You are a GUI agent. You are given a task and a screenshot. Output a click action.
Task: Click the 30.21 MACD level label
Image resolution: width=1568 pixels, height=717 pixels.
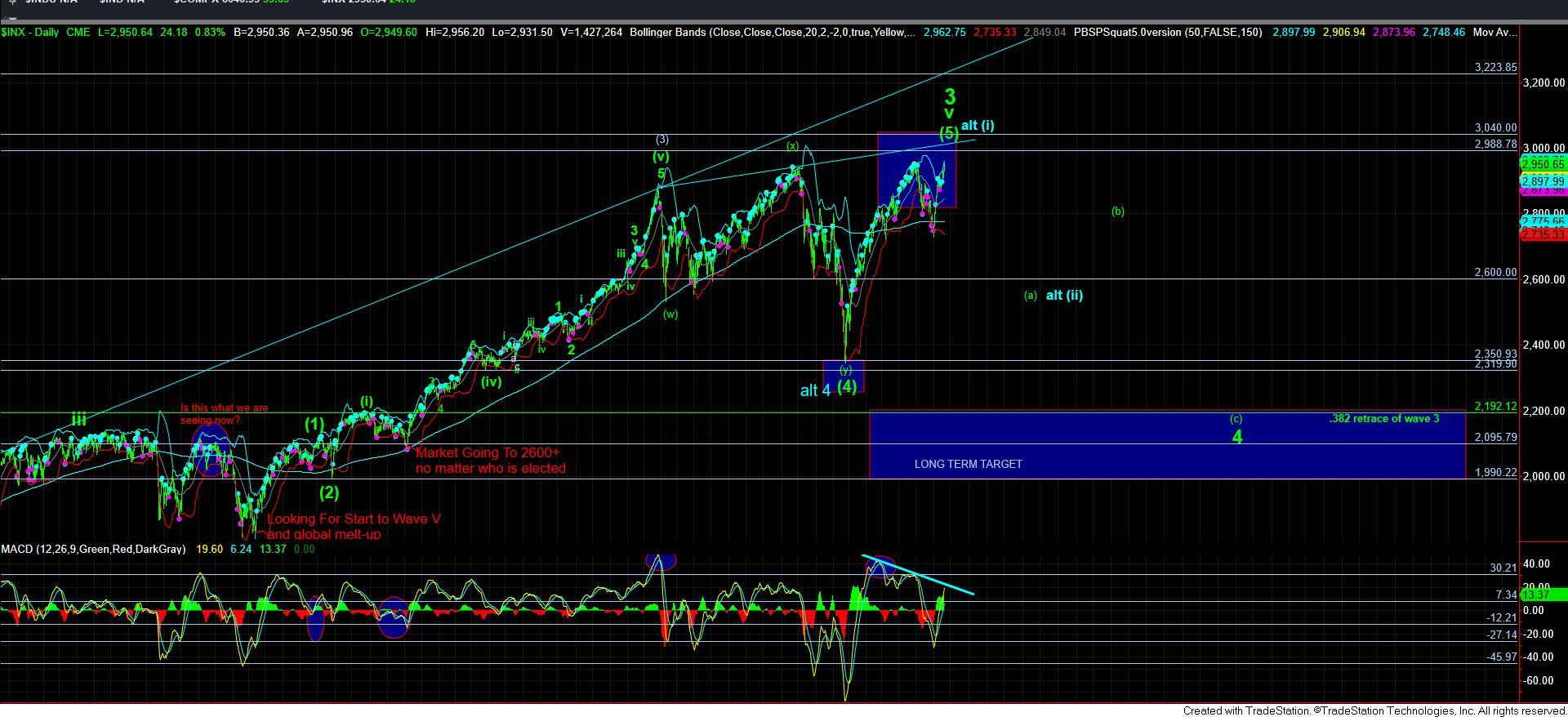click(1503, 568)
